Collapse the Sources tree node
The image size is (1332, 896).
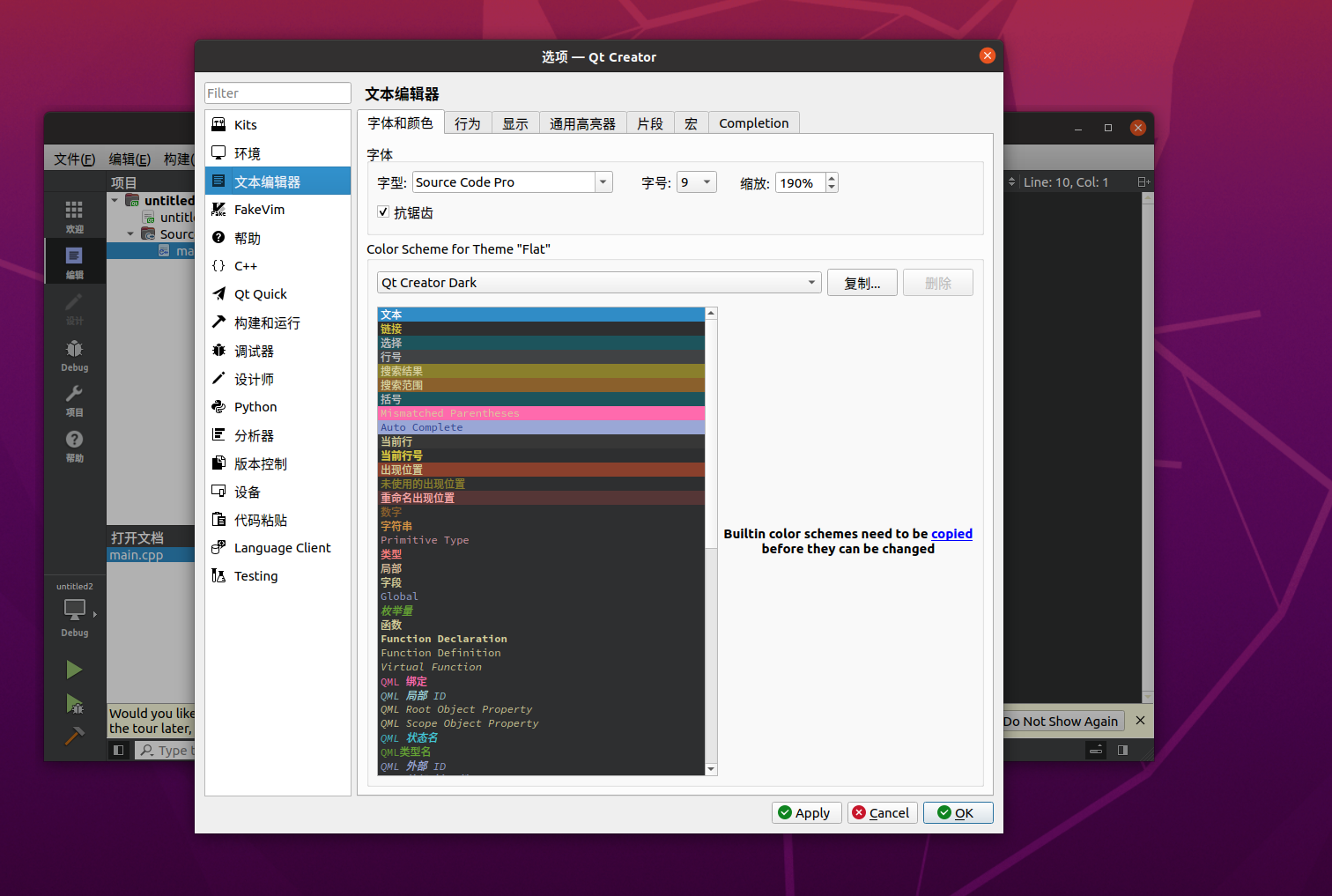[130, 233]
